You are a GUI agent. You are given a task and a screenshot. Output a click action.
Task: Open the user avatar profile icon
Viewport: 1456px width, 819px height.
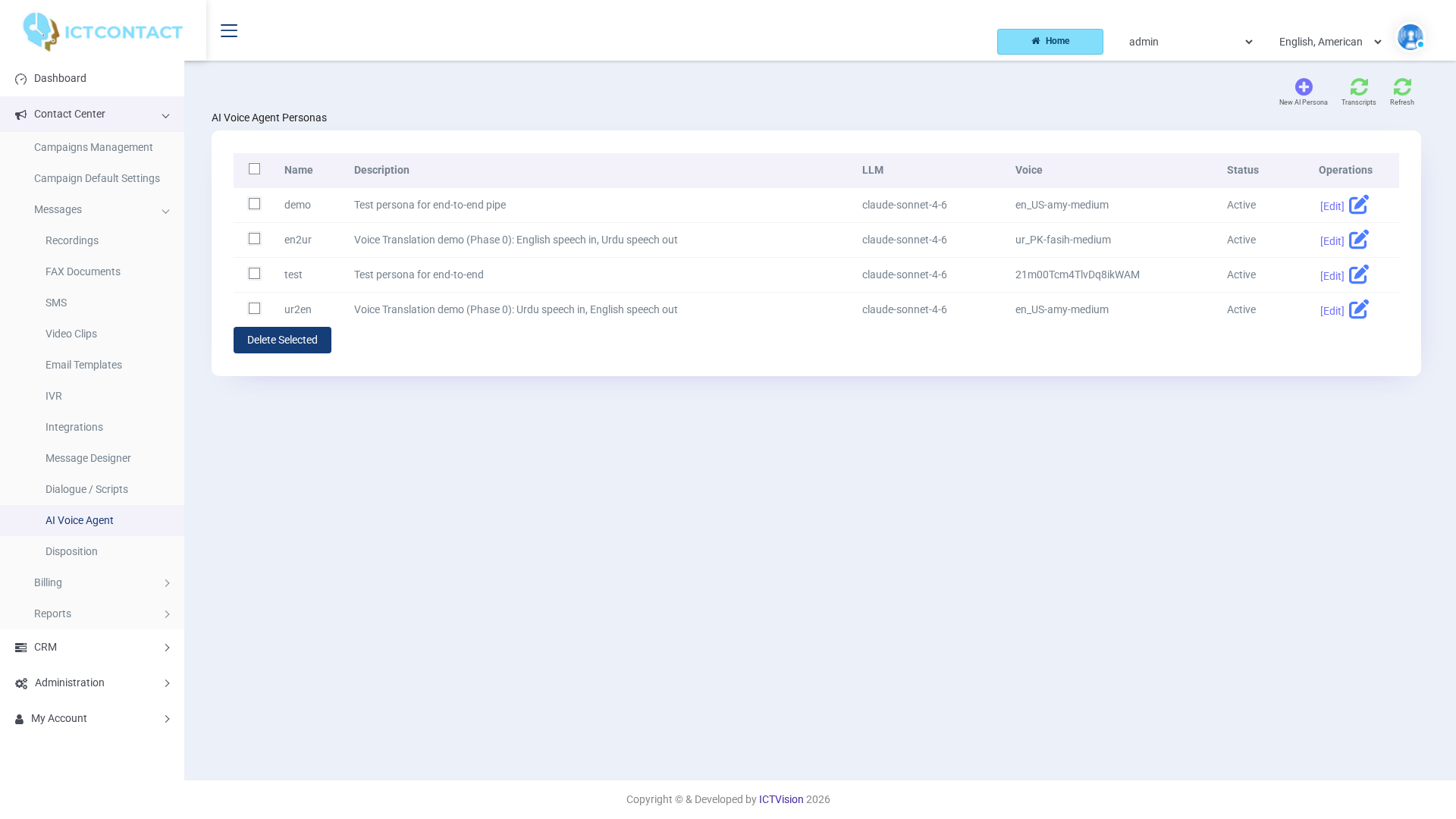1410,37
